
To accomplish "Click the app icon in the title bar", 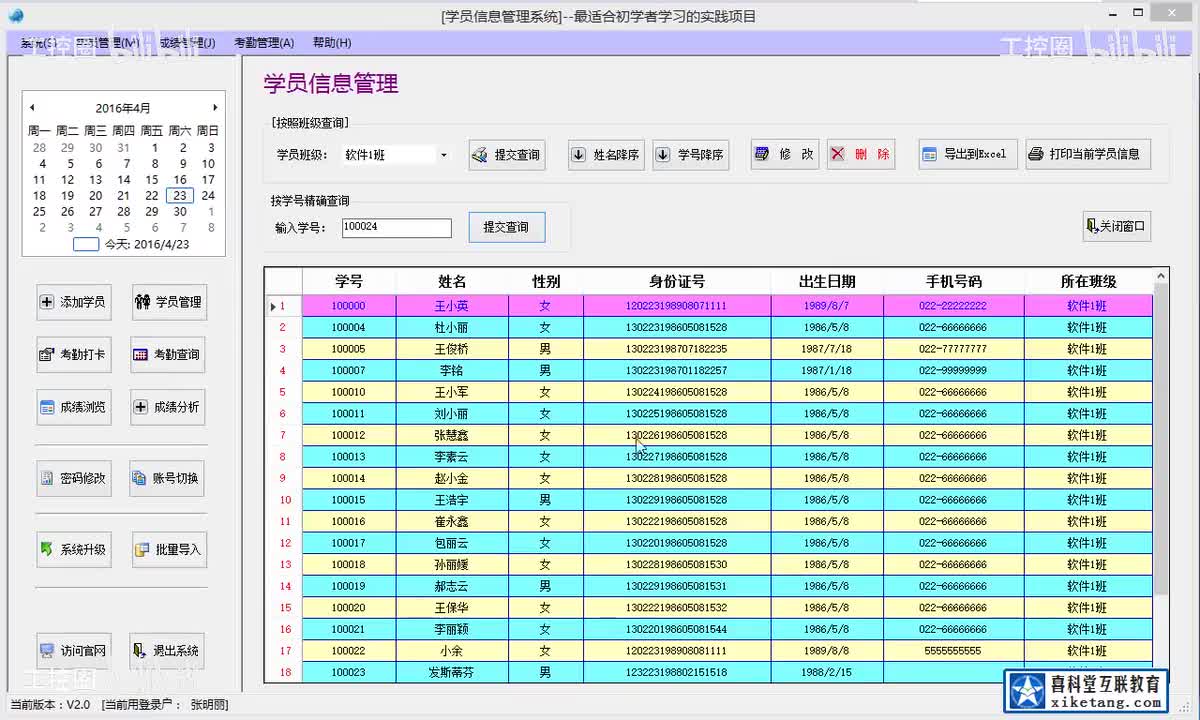I will tap(14, 15).
